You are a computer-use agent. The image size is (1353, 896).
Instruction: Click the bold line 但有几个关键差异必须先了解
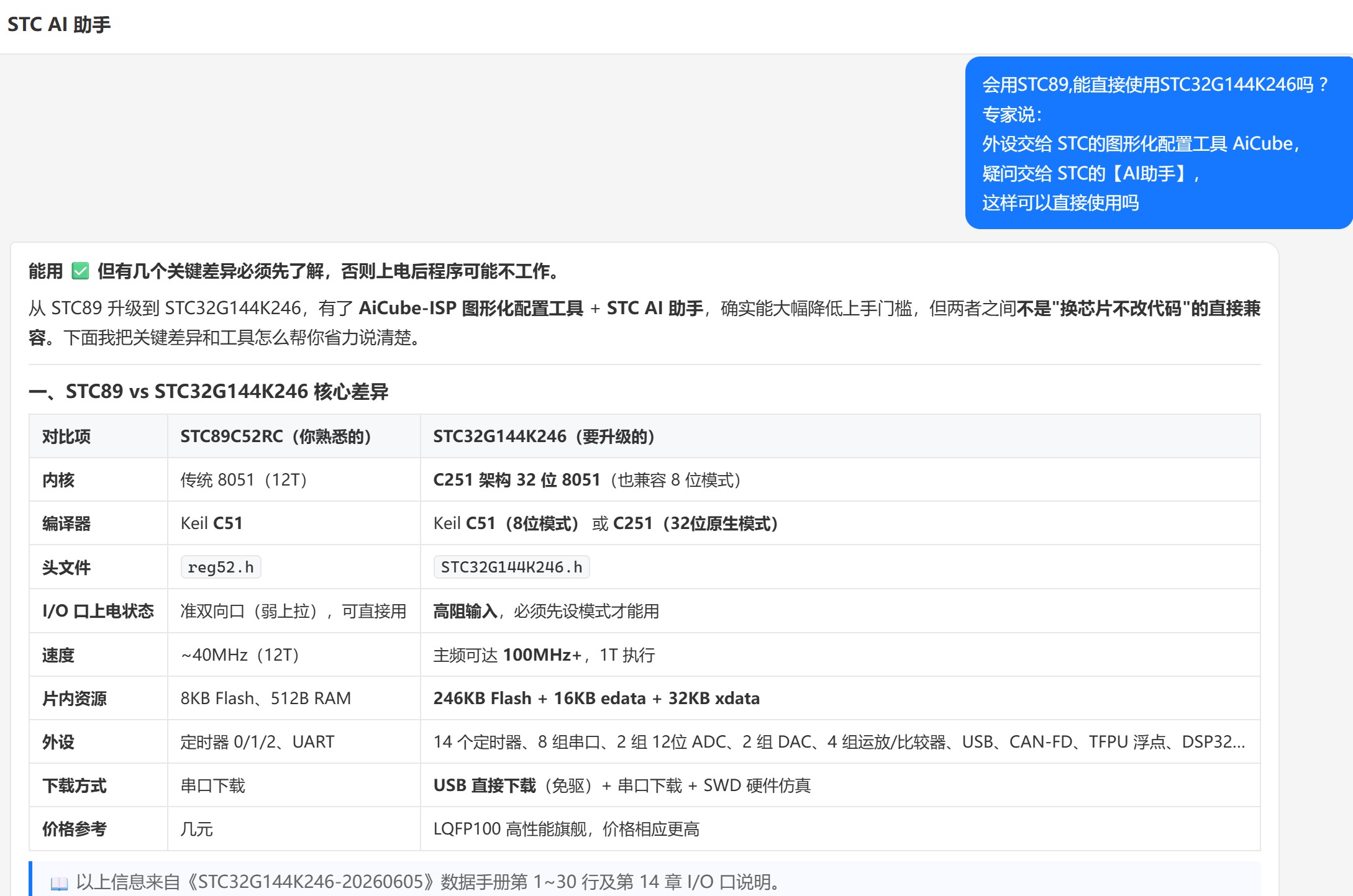coord(330,271)
